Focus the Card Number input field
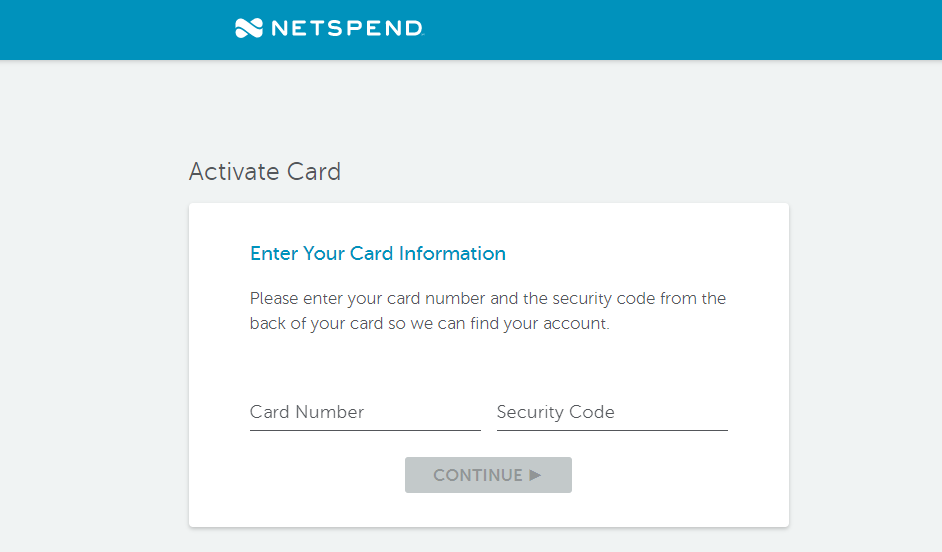The width and height of the screenshot is (942, 552). pos(365,412)
